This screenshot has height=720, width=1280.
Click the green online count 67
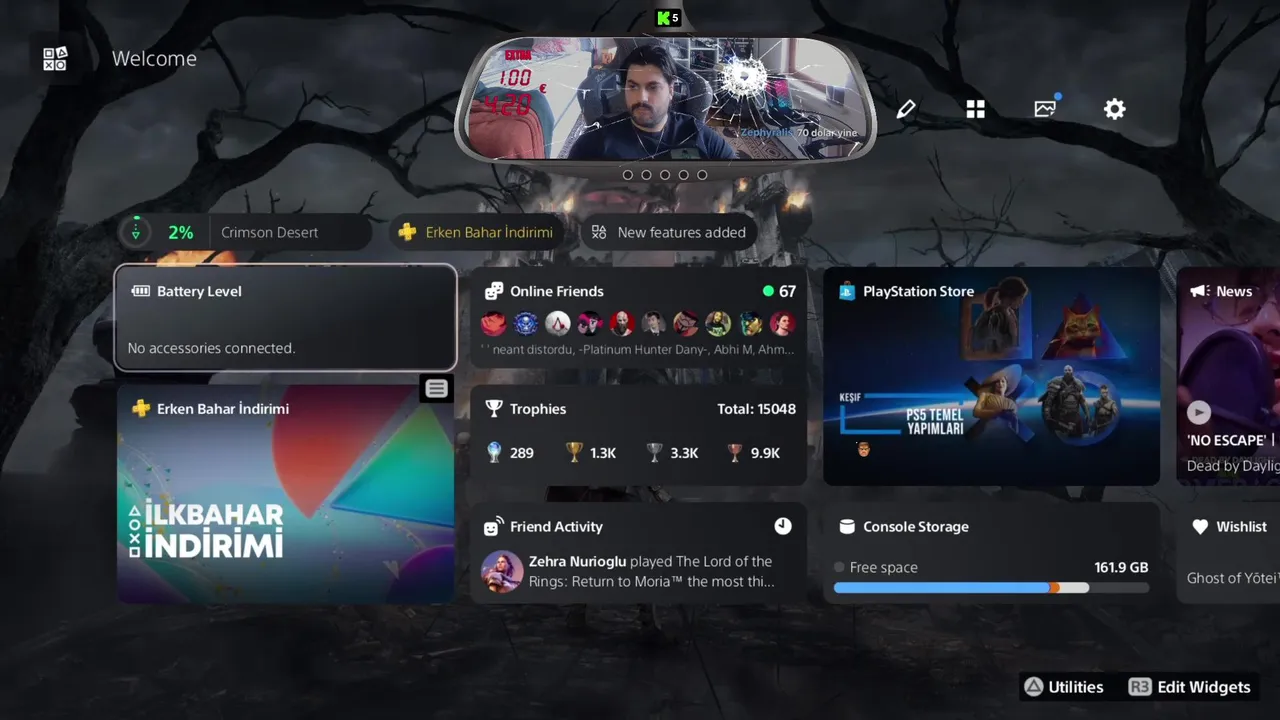click(x=779, y=291)
